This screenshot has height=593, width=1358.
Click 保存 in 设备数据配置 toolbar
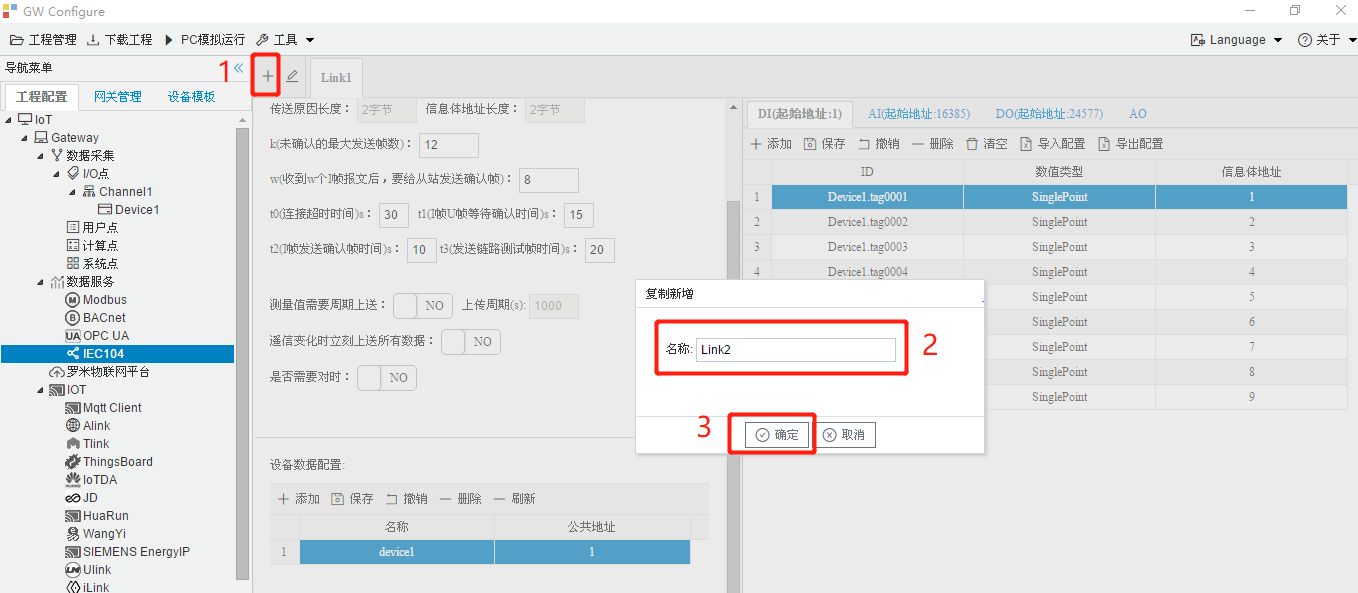[353, 499]
